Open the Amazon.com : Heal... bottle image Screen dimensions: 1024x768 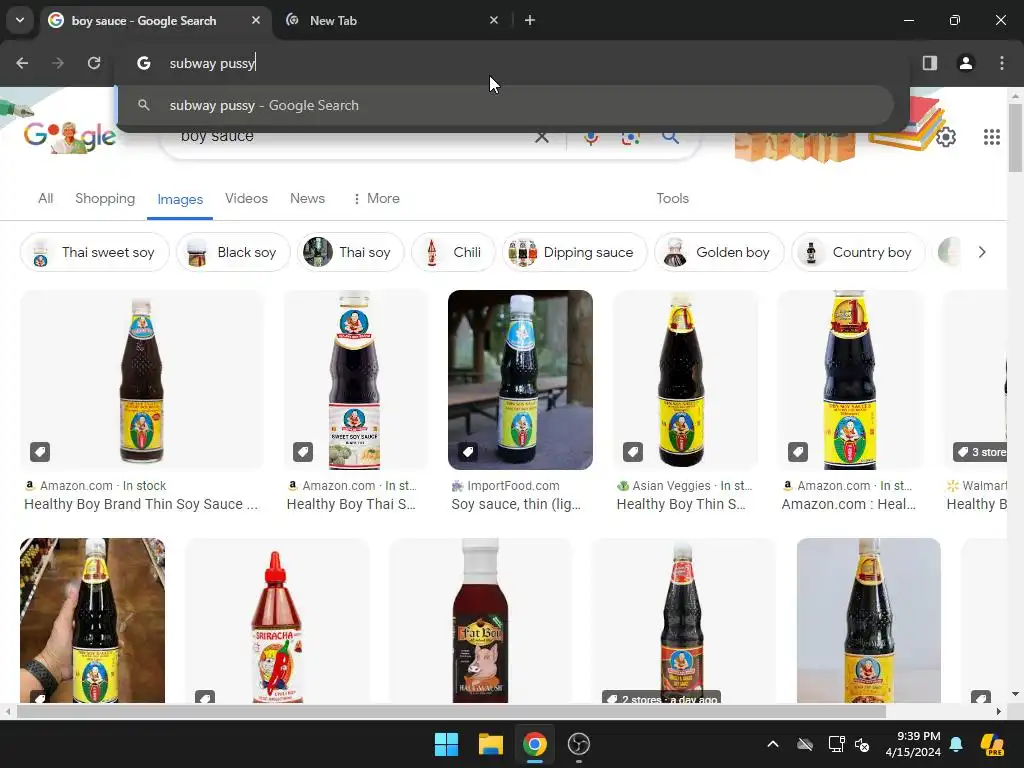850,379
